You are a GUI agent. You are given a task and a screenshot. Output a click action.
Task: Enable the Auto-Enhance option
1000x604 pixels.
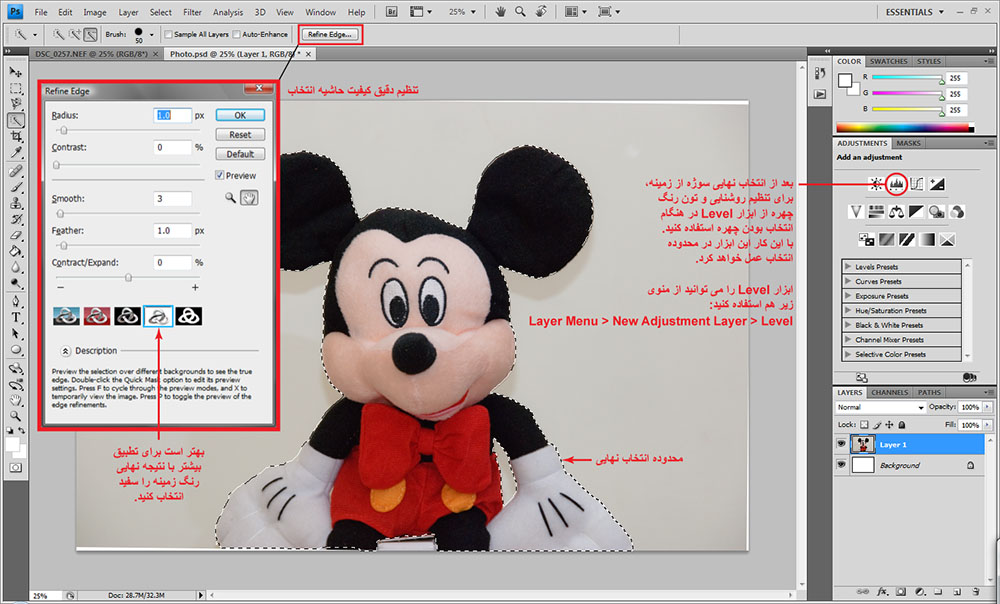click(237, 34)
